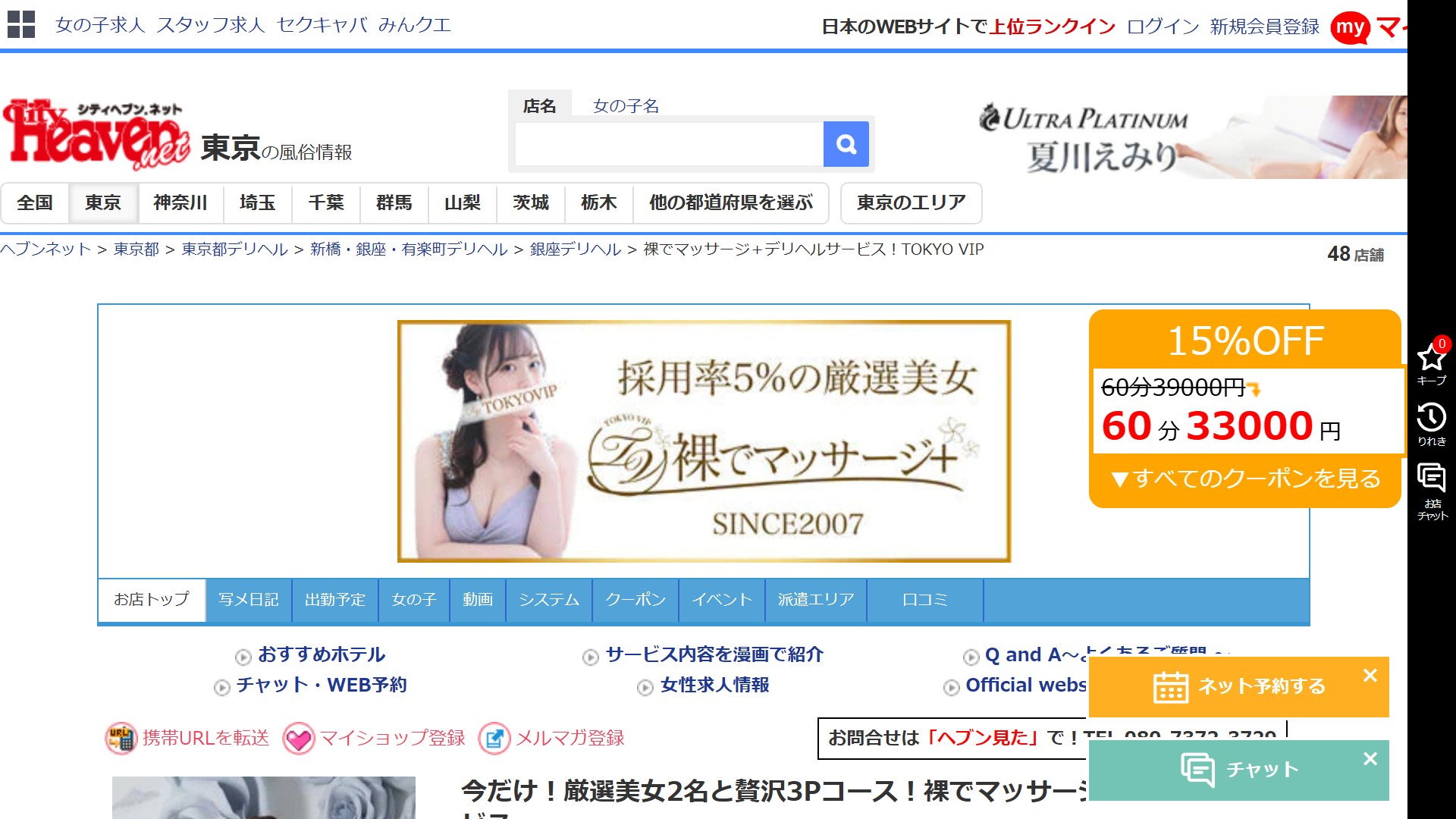Open the セクキャバ top link
The width and height of the screenshot is (1456, 819).
click(x=322, y=25)
